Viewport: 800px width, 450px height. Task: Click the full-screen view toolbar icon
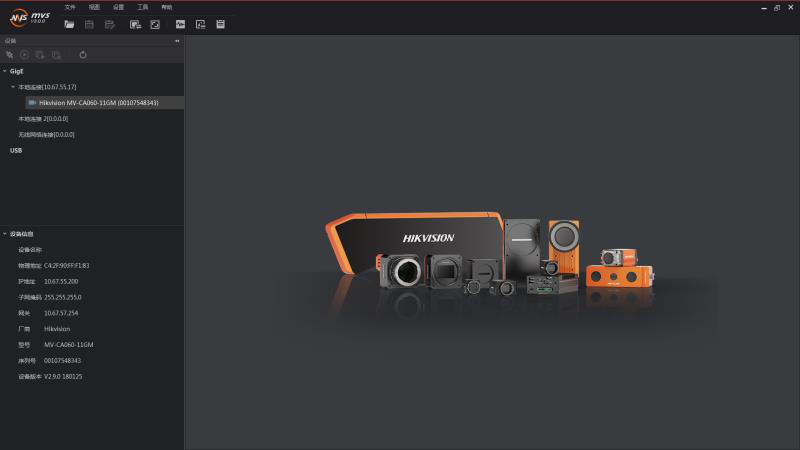[x=155, y=24]
